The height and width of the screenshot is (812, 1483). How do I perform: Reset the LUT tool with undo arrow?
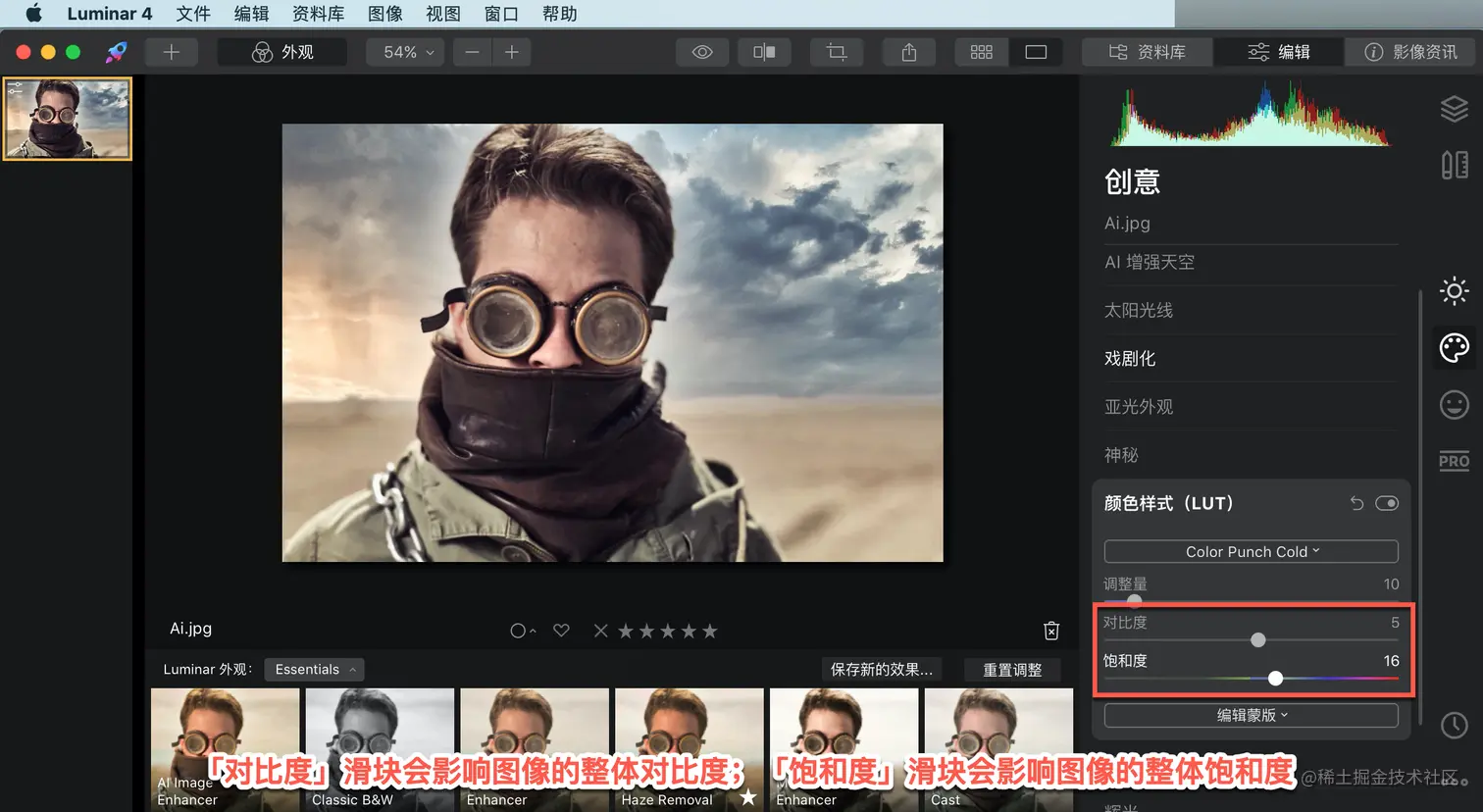(x=1356, y=503)
